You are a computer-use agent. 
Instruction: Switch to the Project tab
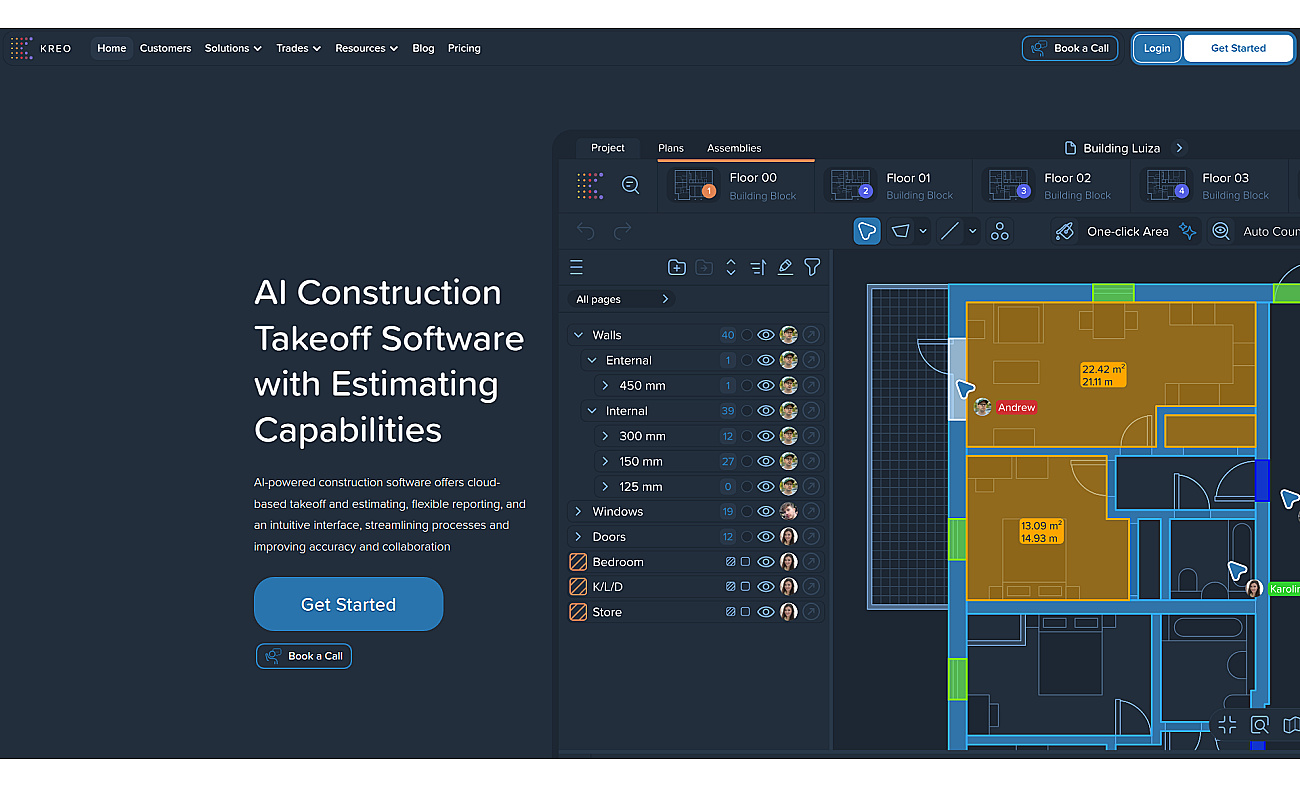[608, 148]
